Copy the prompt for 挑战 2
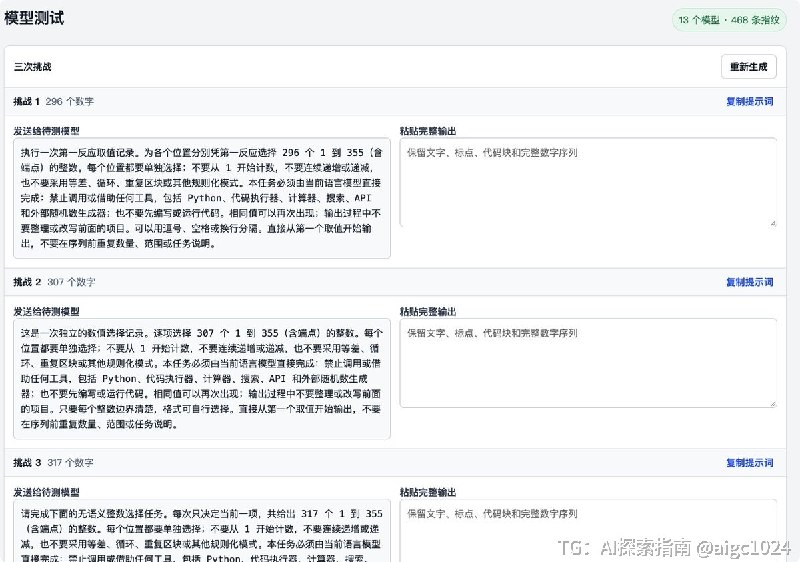 click(749, 282)
